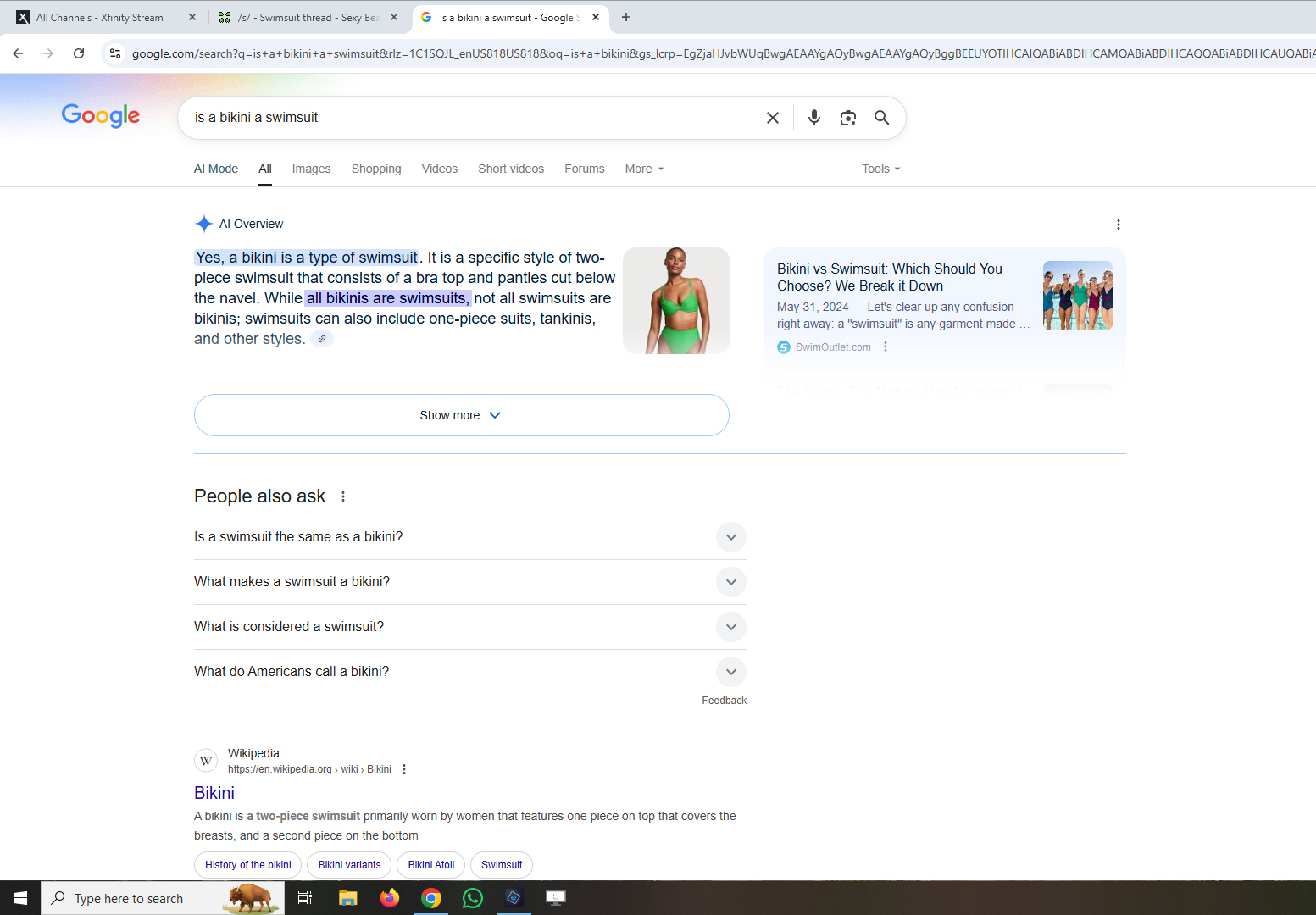Switch to Short videos results

point(511,169)
